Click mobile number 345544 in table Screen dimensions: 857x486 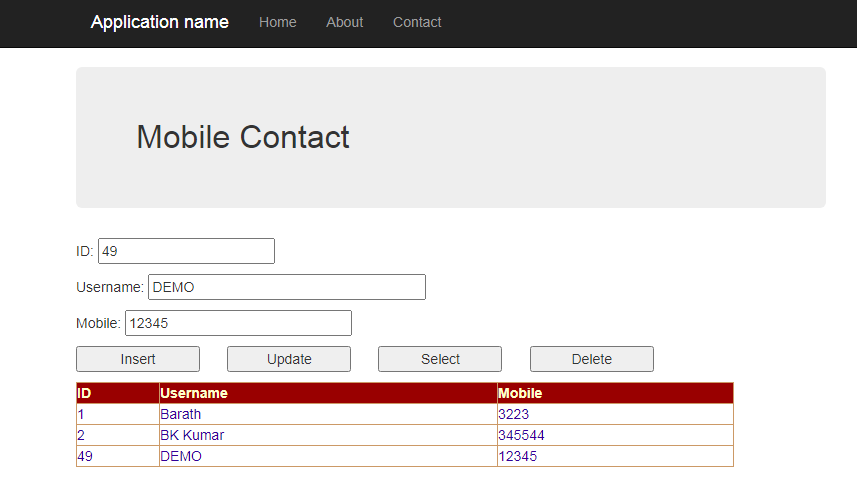(521, 435)
